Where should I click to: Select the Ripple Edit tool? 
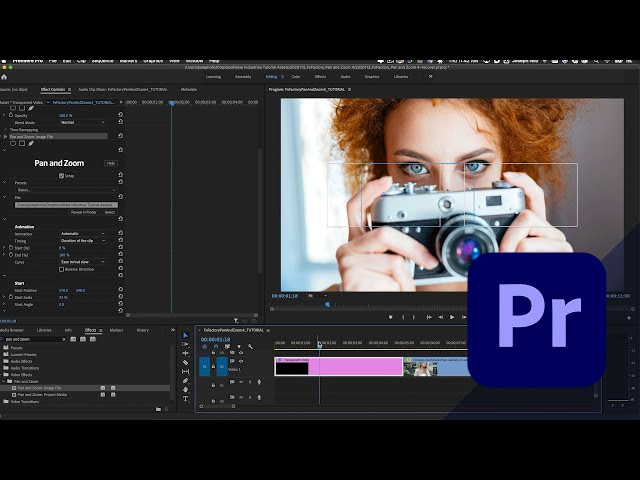(185, 353)
